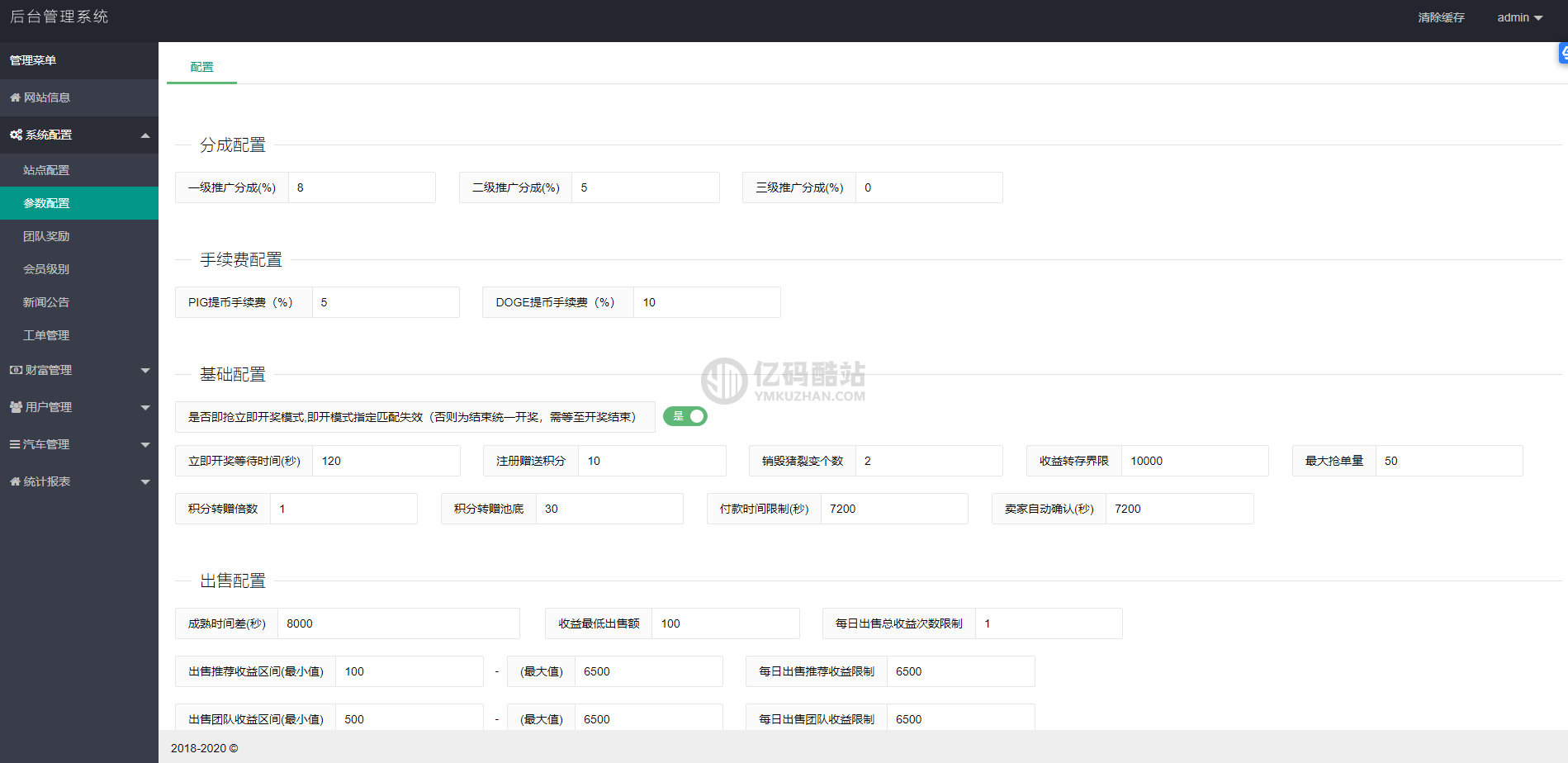Viewport: 1568px width, 763px height.
Task: Click the 手续费配置 section heading
Action: [241, 260]
